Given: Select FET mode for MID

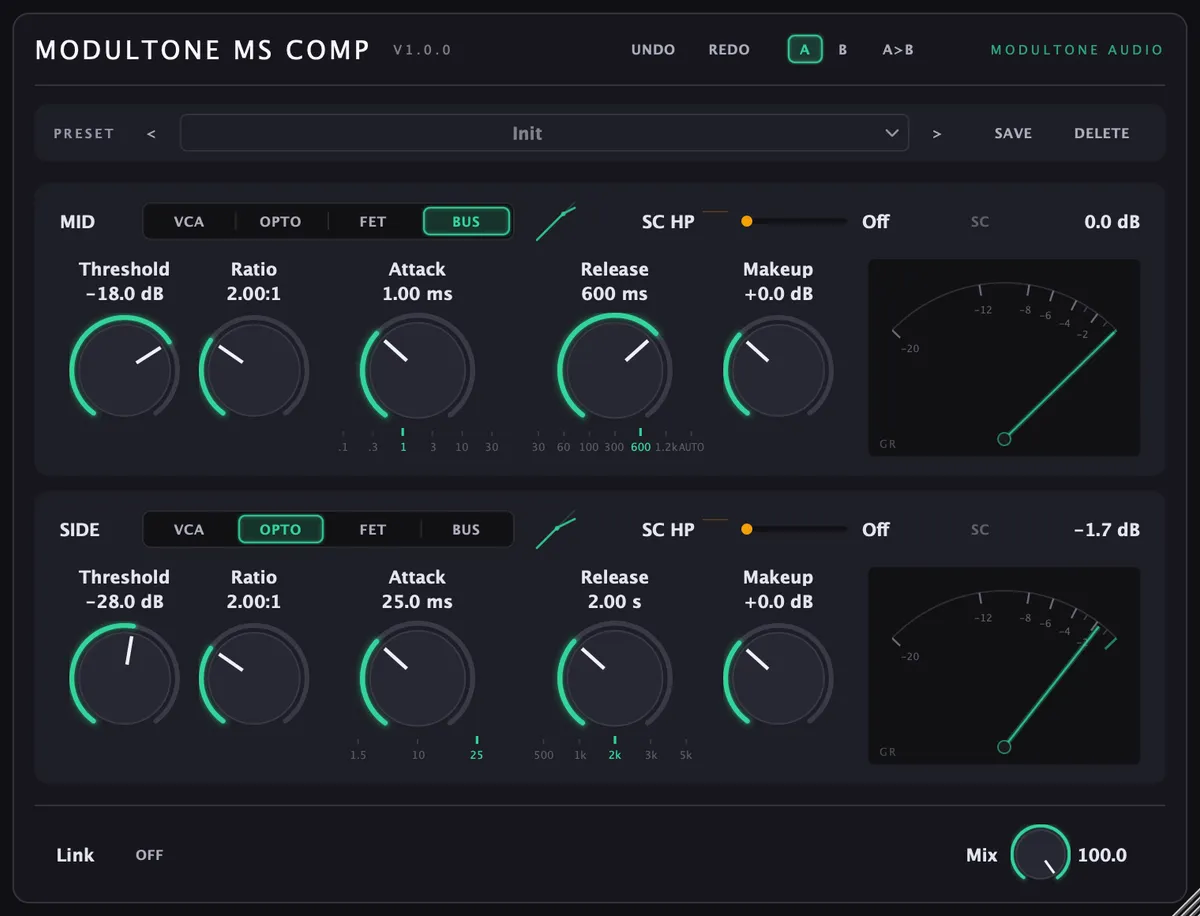Looking at the screenshot, I should pyautogui.click(x=373, y=222).
